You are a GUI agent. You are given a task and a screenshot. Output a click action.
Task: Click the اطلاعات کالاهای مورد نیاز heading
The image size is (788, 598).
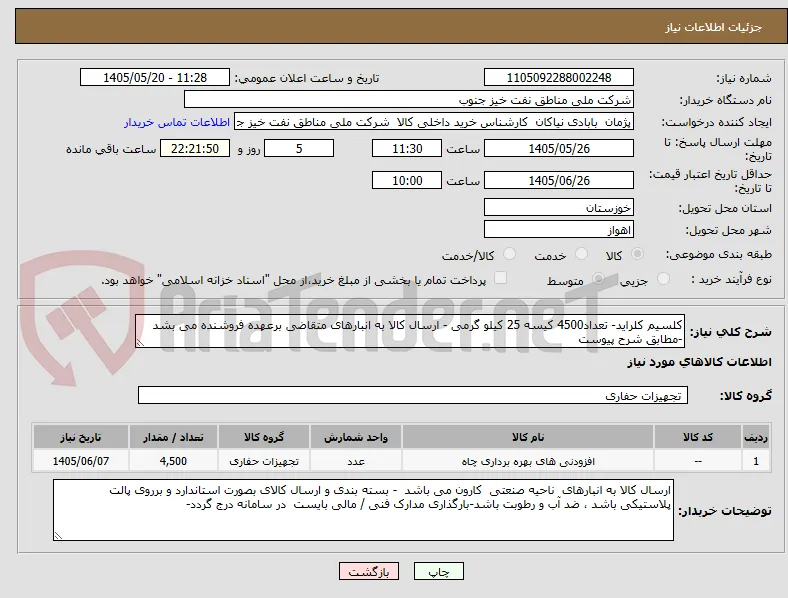[x=699, y=362]
